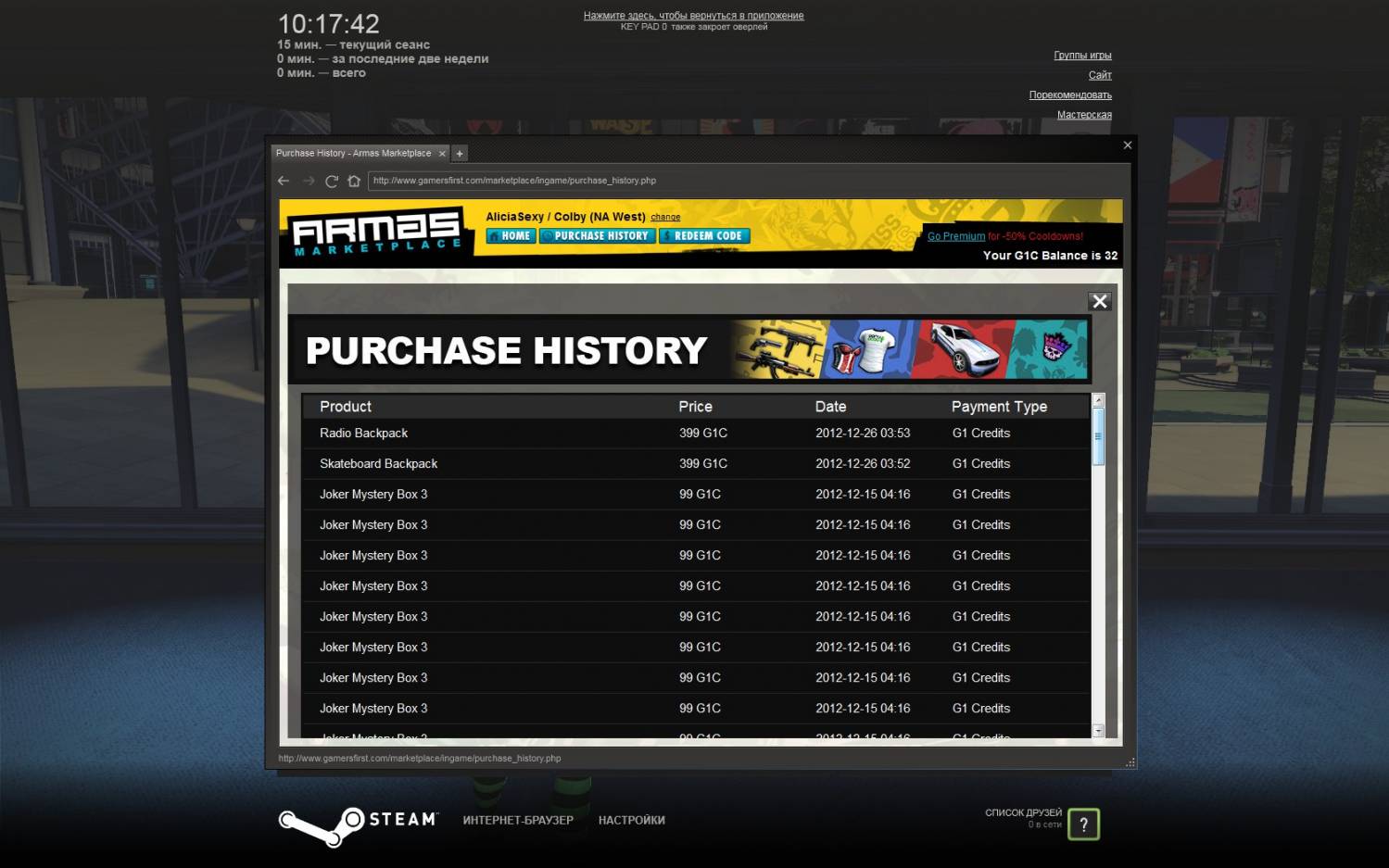Click the purchase list scrollbar down arrow

(x=1098, y=731)
